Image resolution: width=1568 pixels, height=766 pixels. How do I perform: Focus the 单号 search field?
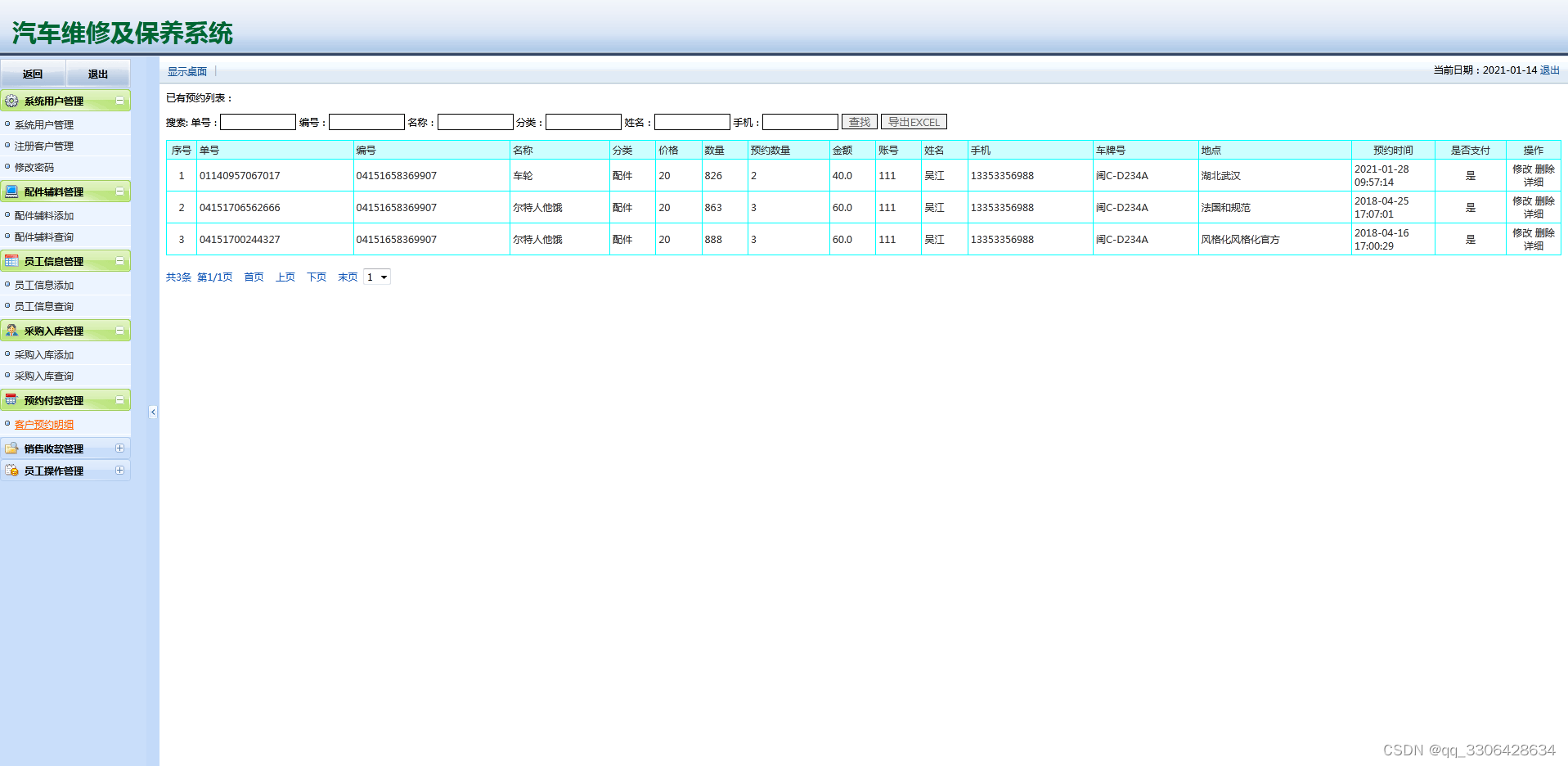point(258,122)
